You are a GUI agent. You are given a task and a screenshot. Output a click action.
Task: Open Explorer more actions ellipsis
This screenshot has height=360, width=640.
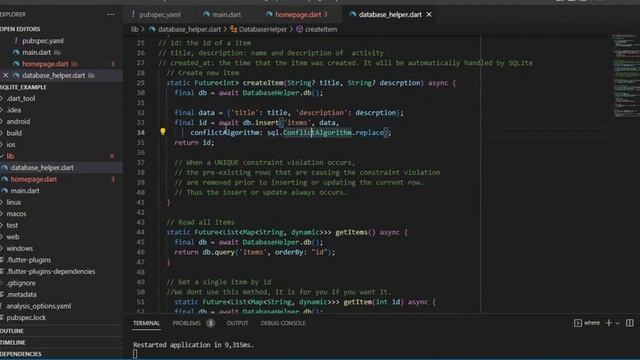coord(111,14)
